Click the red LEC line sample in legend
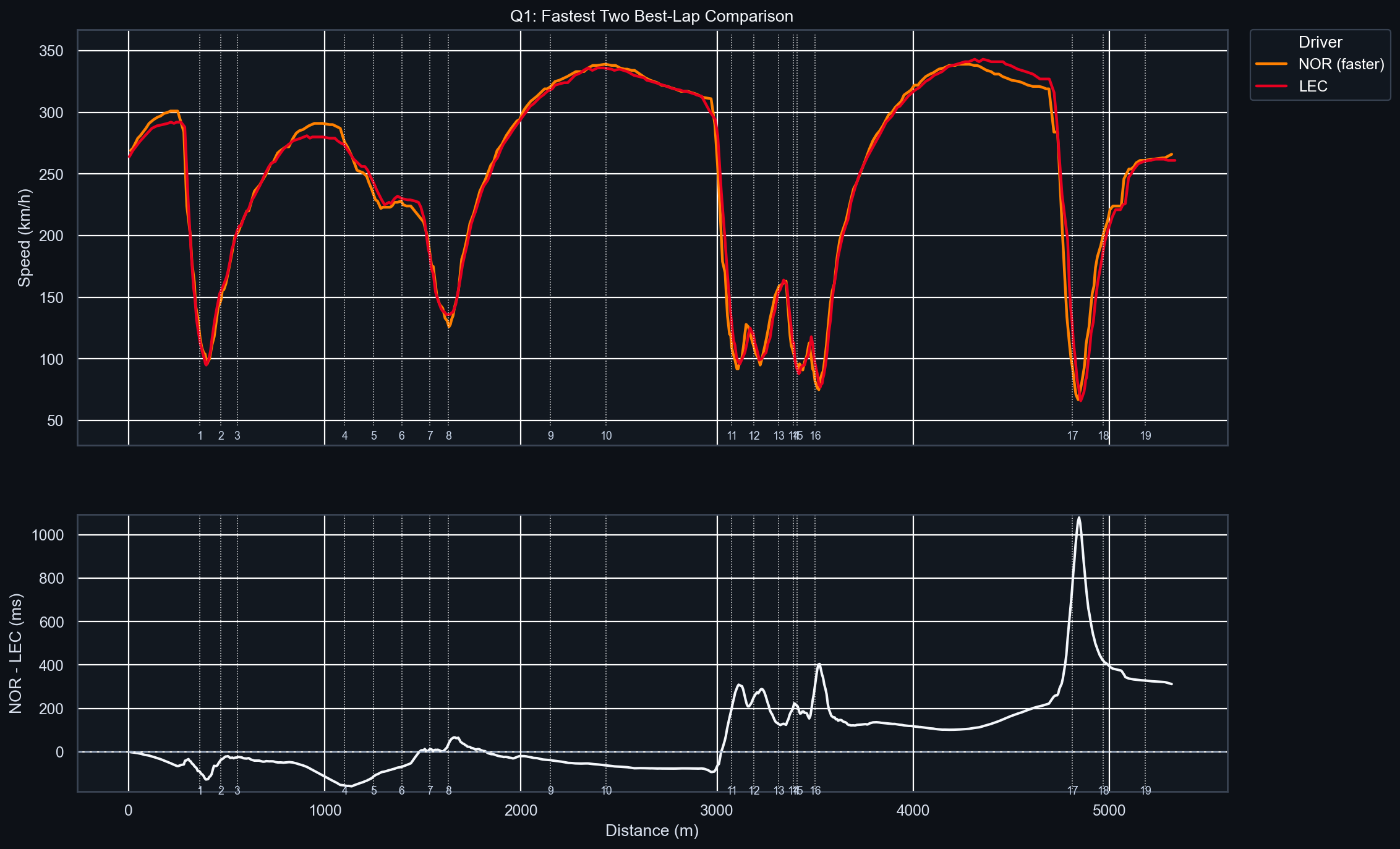This screenshot has width=1400, height=849. (x=1271, y=86)
